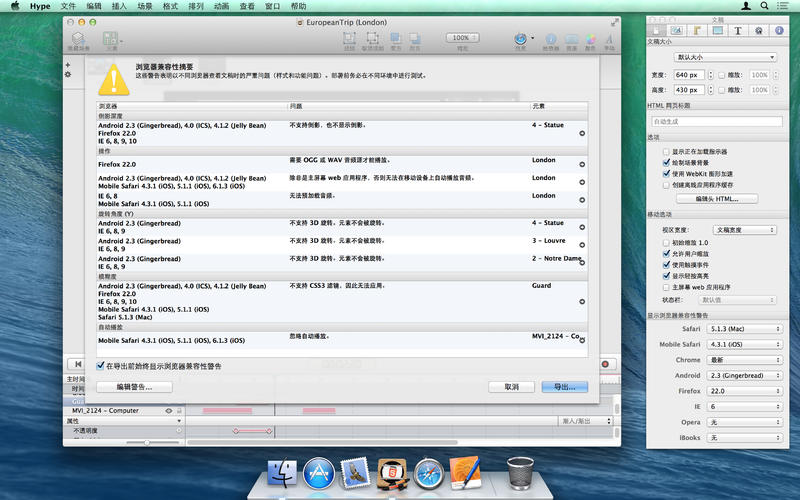This screenshot has height=500, width=800.
Task: Open the Document inspector tab
Action: coord(656,31)
